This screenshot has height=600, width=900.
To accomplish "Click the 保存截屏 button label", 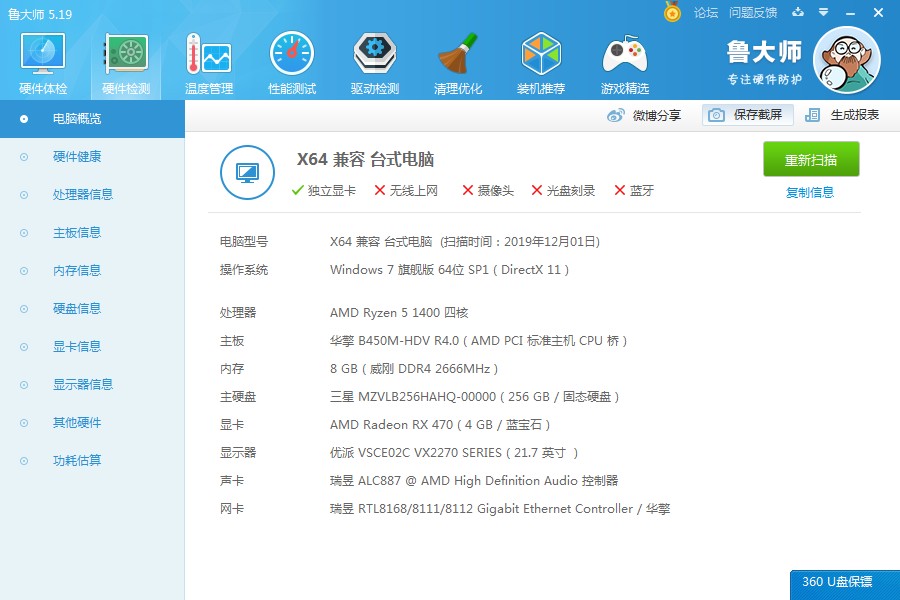I will [758, 115].
